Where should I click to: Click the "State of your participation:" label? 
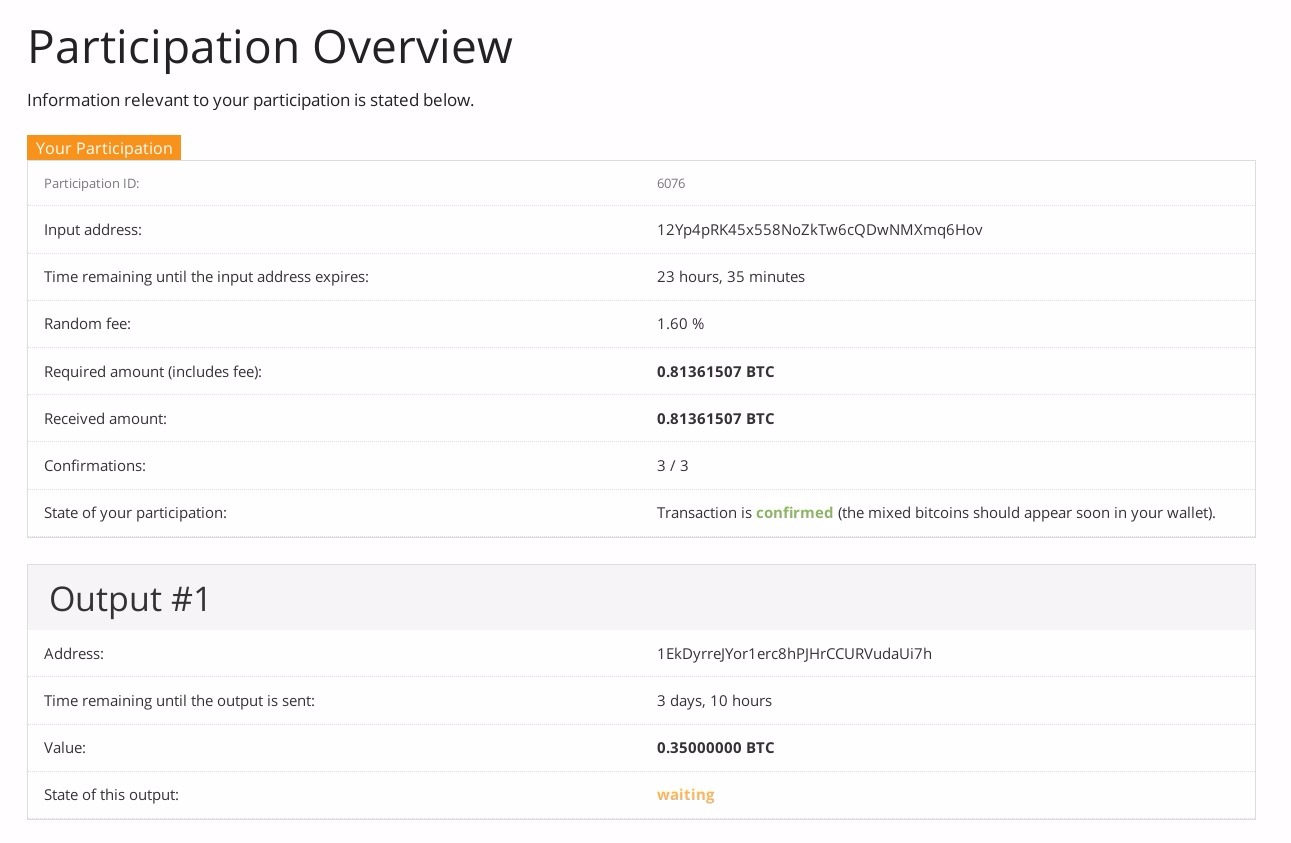point(135,513)
